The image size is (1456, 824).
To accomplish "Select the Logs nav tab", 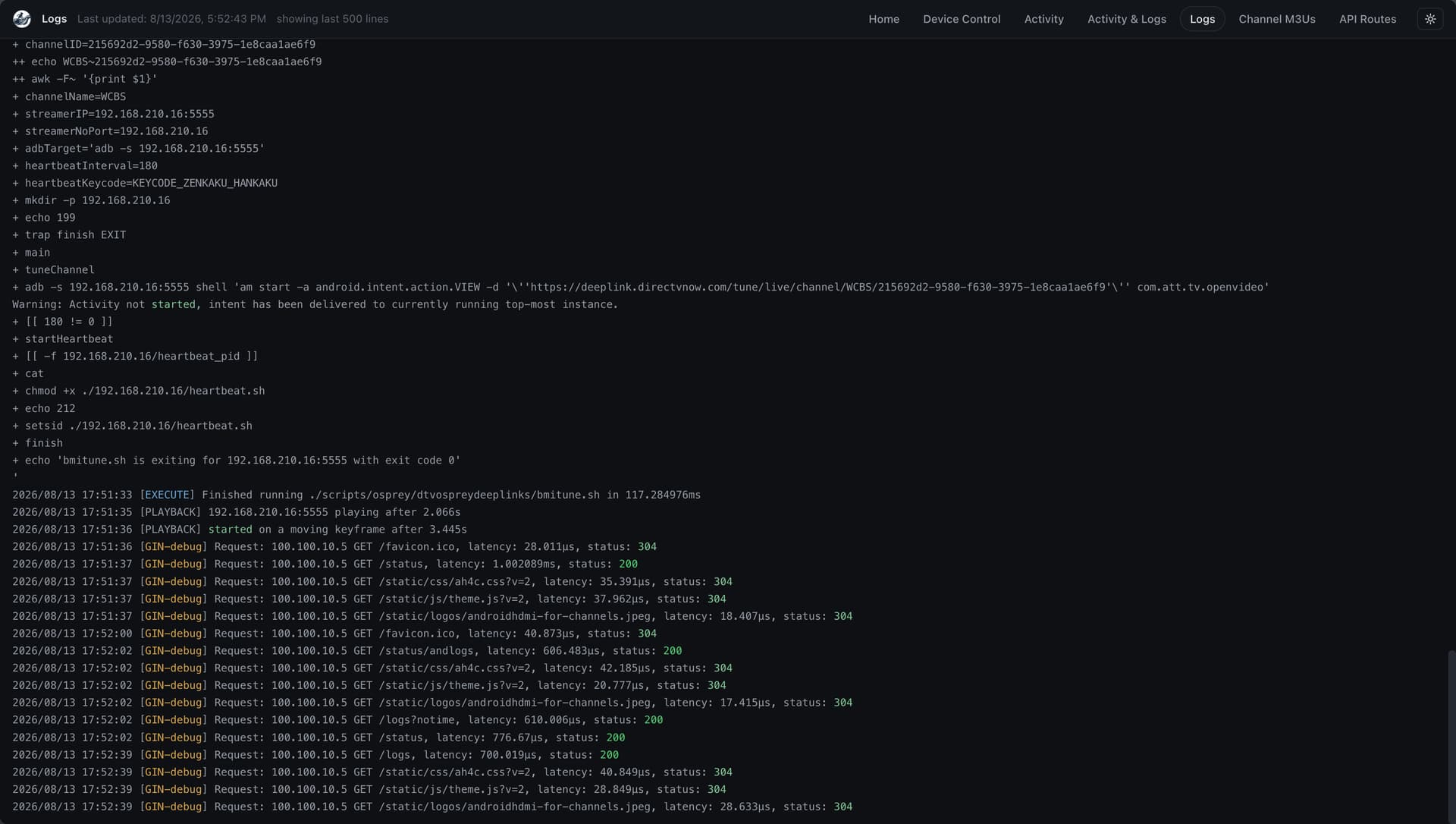I will 1202,19.
